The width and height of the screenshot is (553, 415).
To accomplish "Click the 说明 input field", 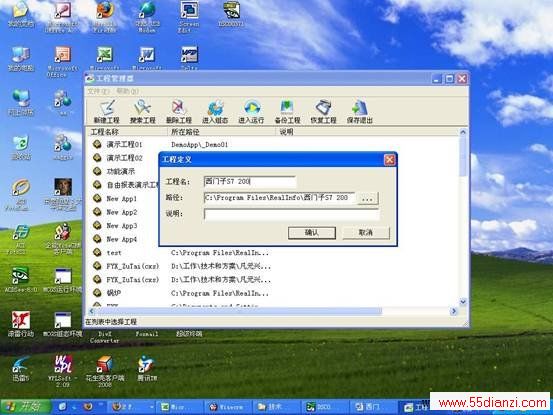I will [291, 214].
